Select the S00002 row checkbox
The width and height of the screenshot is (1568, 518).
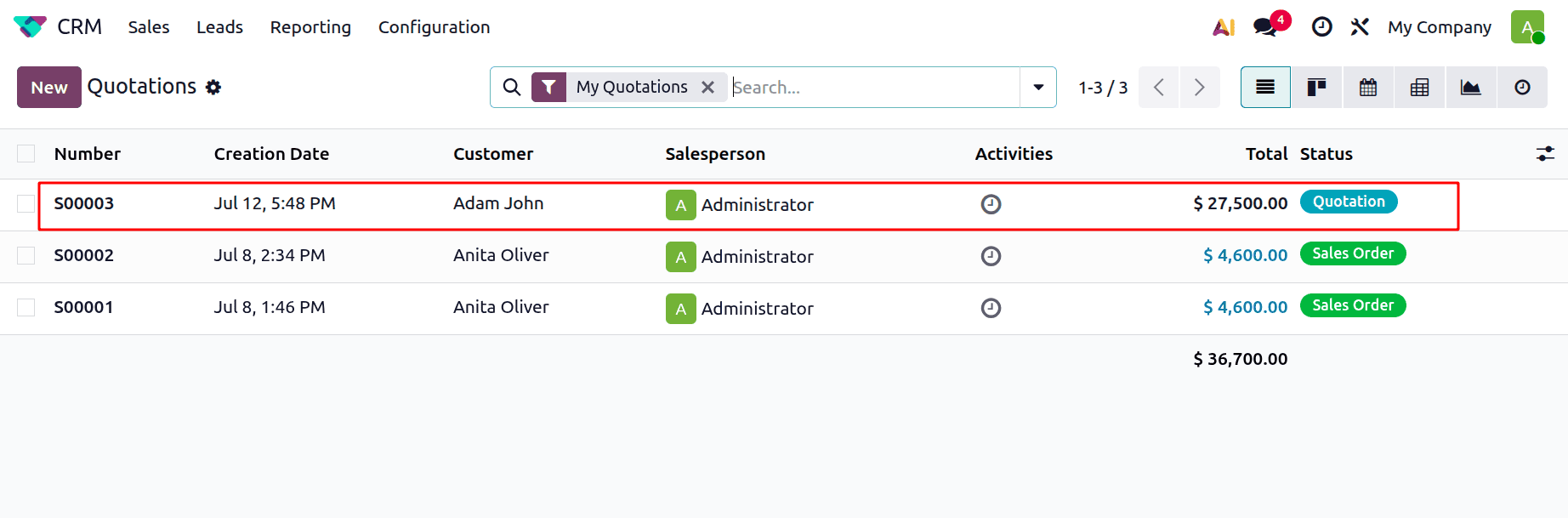pos(26,255)
